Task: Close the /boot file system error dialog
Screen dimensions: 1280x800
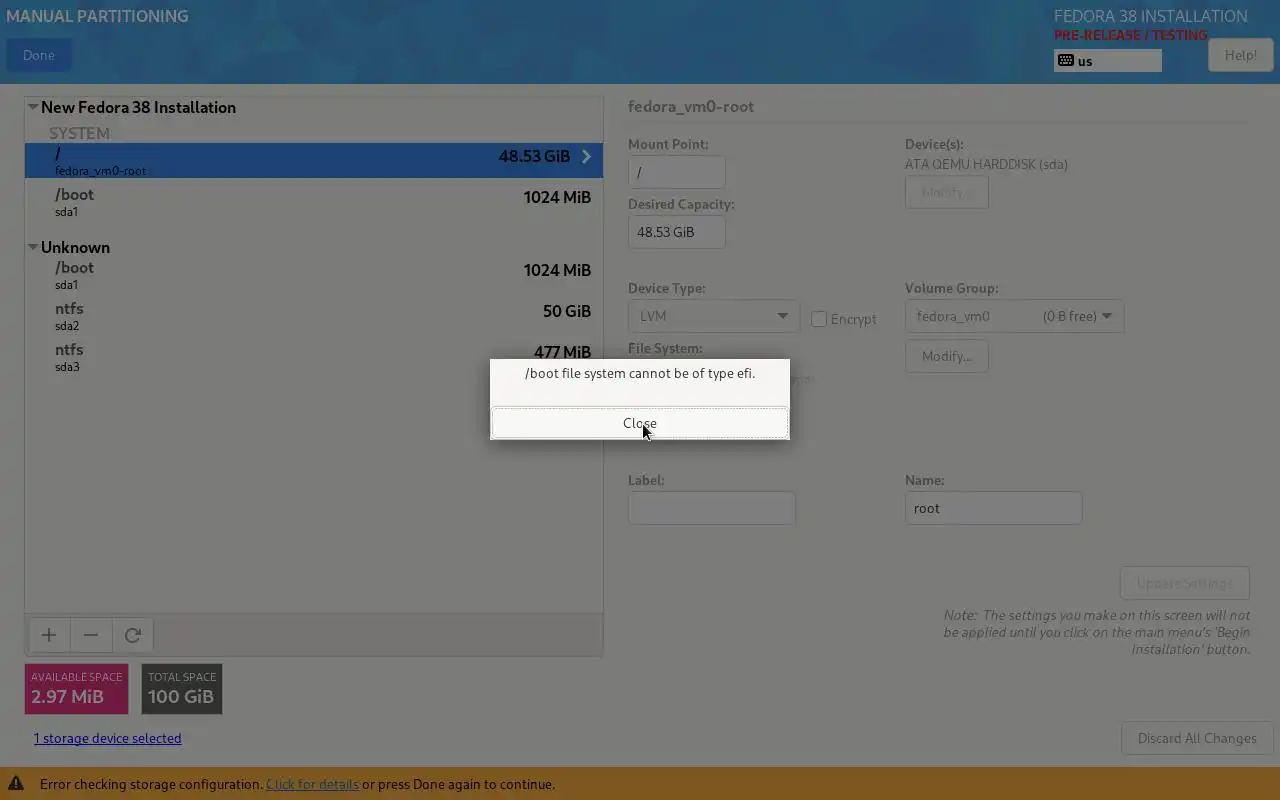Action: click(x=639, y=423)
